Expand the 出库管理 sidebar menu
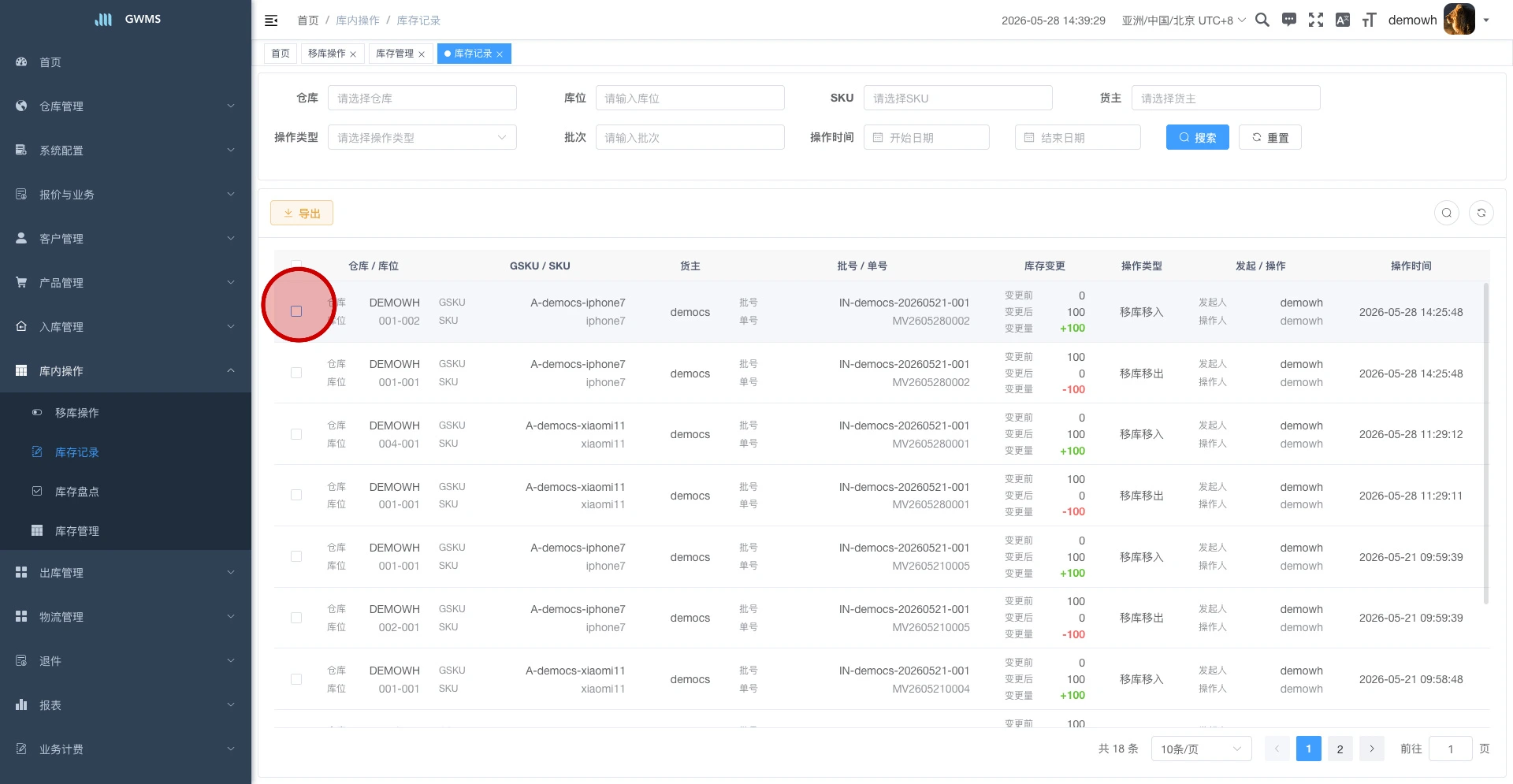Screen dimensions: 1513x784 126,573
